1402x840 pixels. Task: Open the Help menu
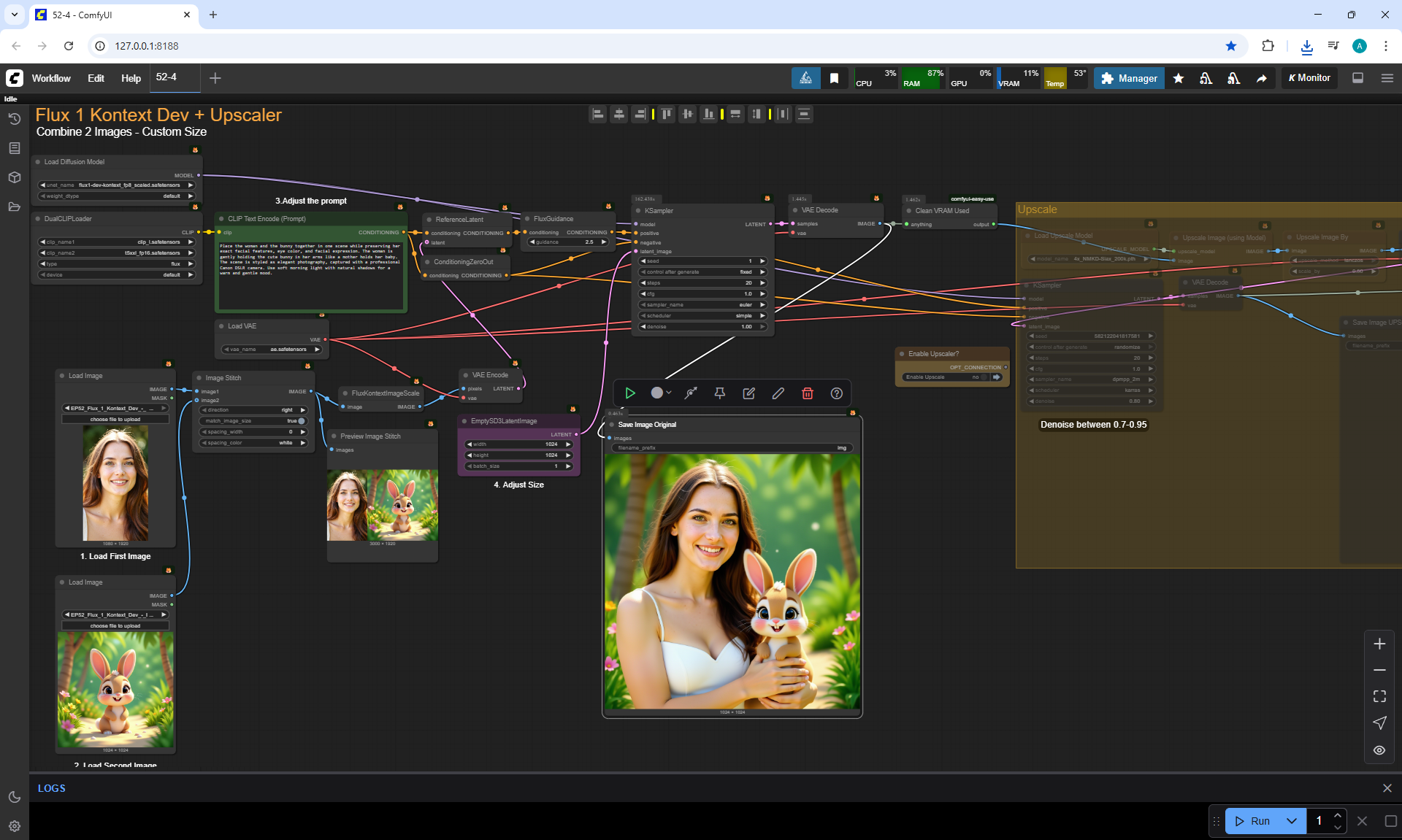pyautogui.click(x=131, y=78)
